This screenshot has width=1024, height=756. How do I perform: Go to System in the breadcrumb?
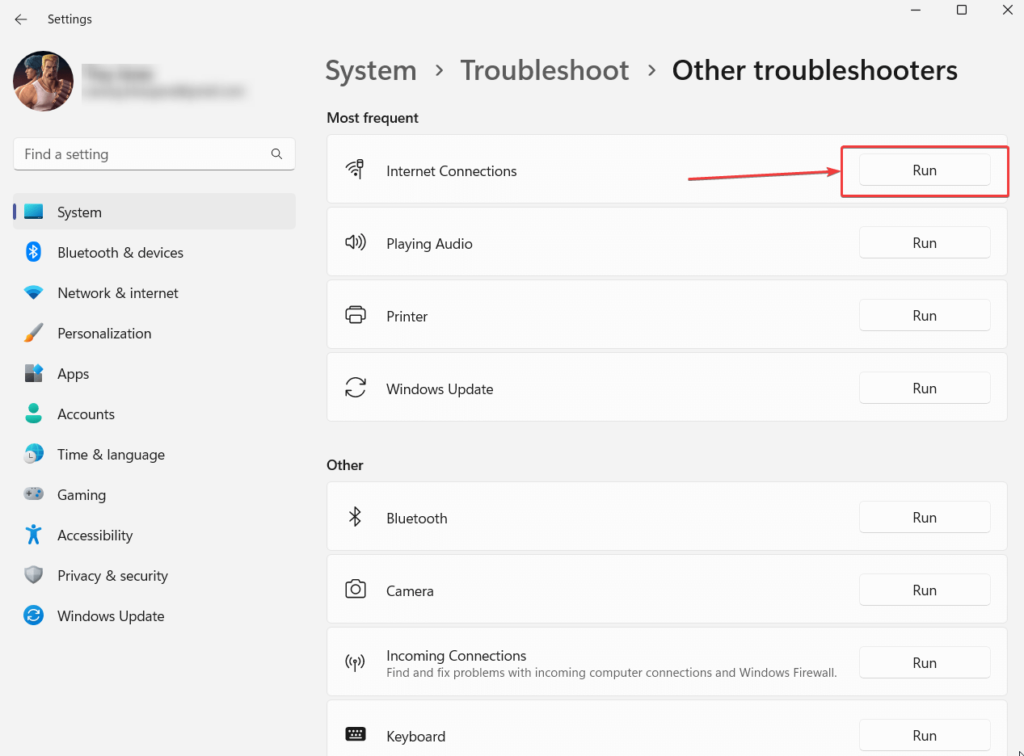(371, 71)
